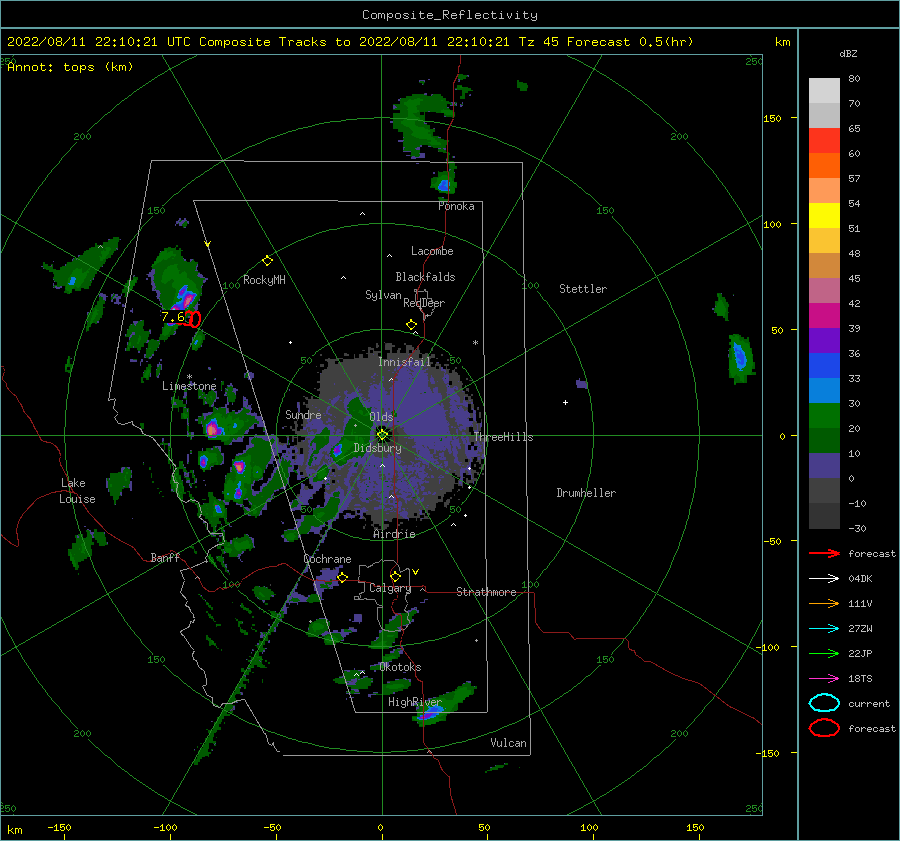Click the Lake Louise label

pyautogui.click(x=77, y=491)
